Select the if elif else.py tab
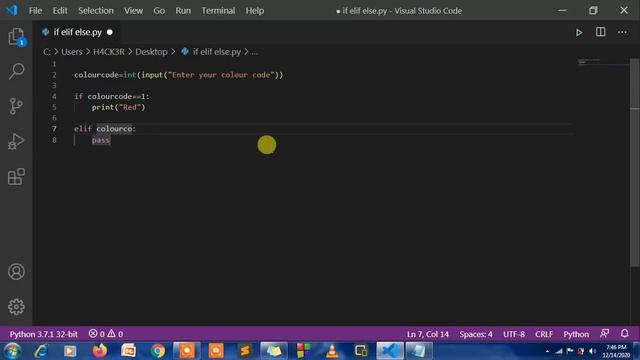This screenshot has height=360, width=640. (x=77, y=32)
